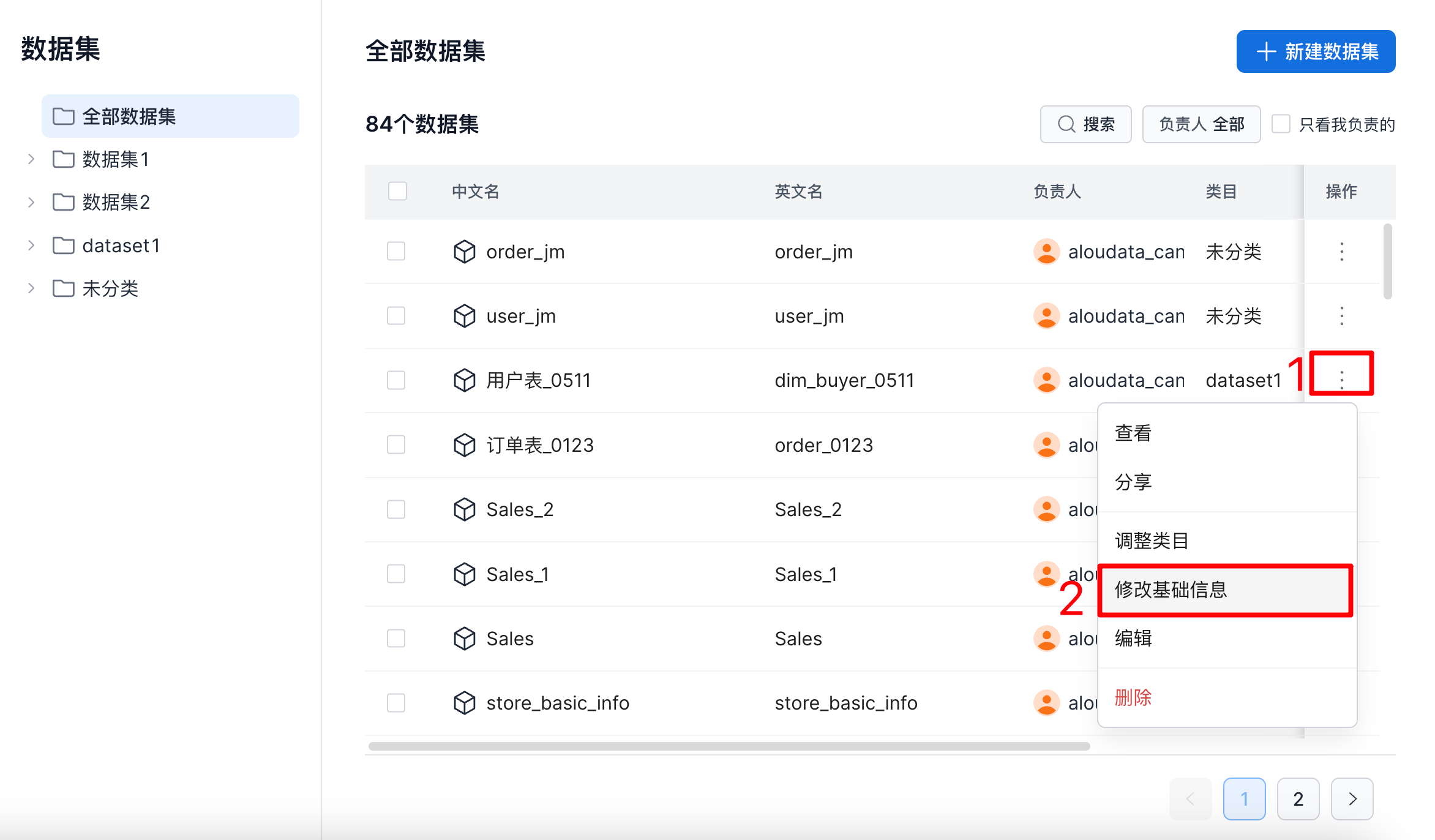The width and height of the screenshot is (1435, 840).
Task: Open the 负责人 全部 filter dropdown
Action: pyautogui.click(x=1201, y=124)
